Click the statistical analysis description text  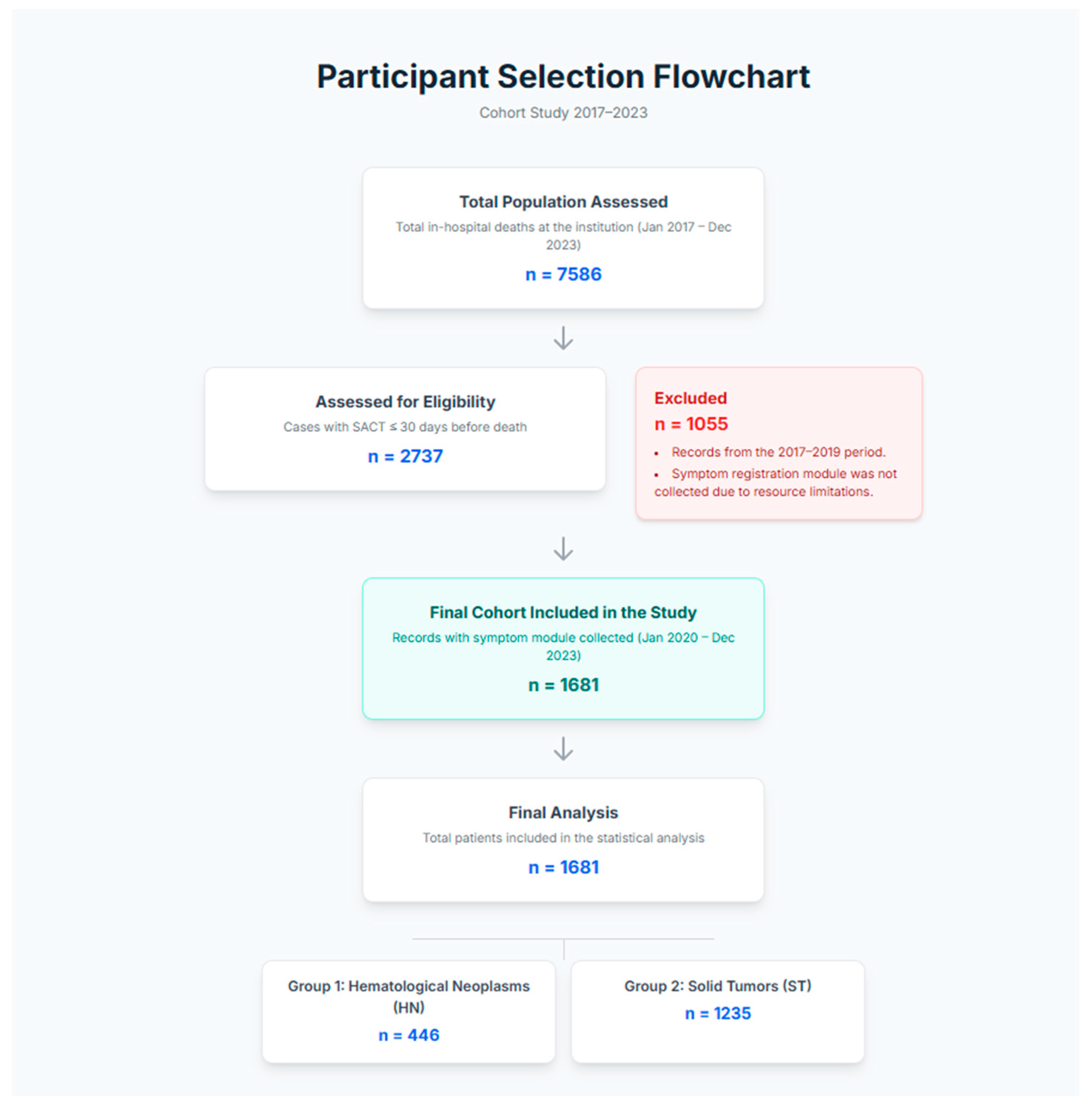point(563,838)
